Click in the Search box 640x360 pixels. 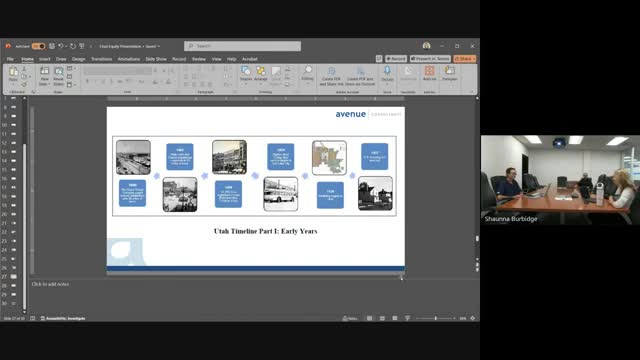242,46
